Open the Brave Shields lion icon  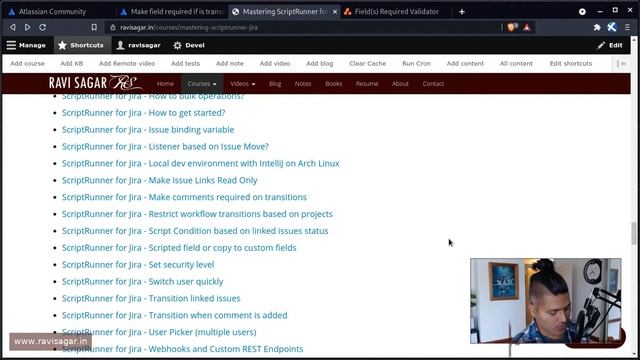[x=513, y=27]
